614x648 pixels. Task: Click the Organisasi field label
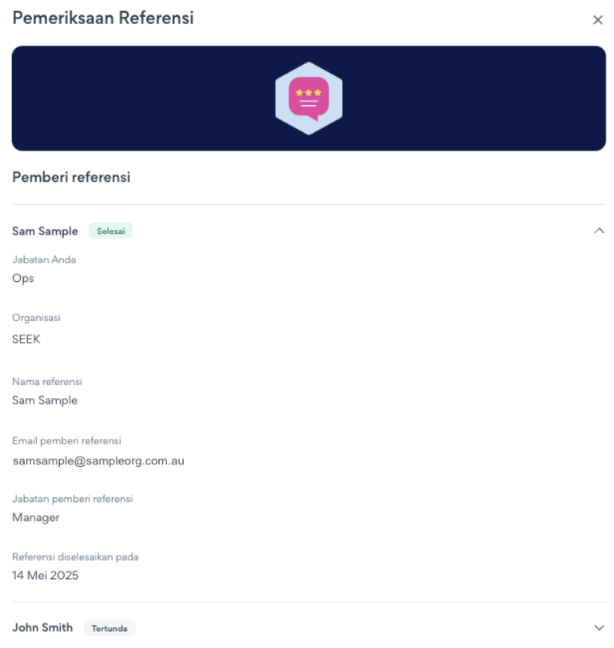click(36, 318)
